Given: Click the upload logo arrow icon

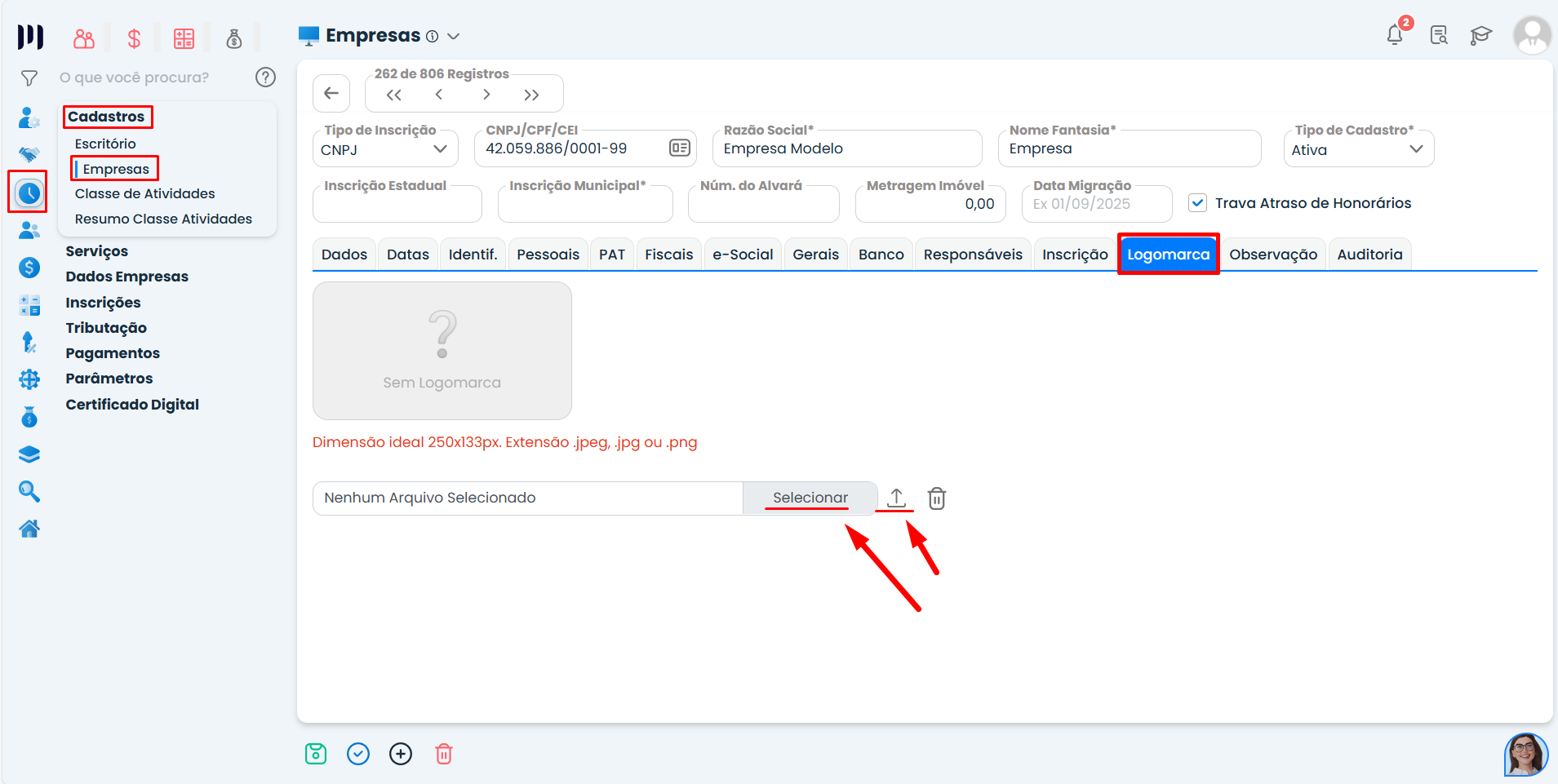Looking at the screenshot, I should point(896,498).
